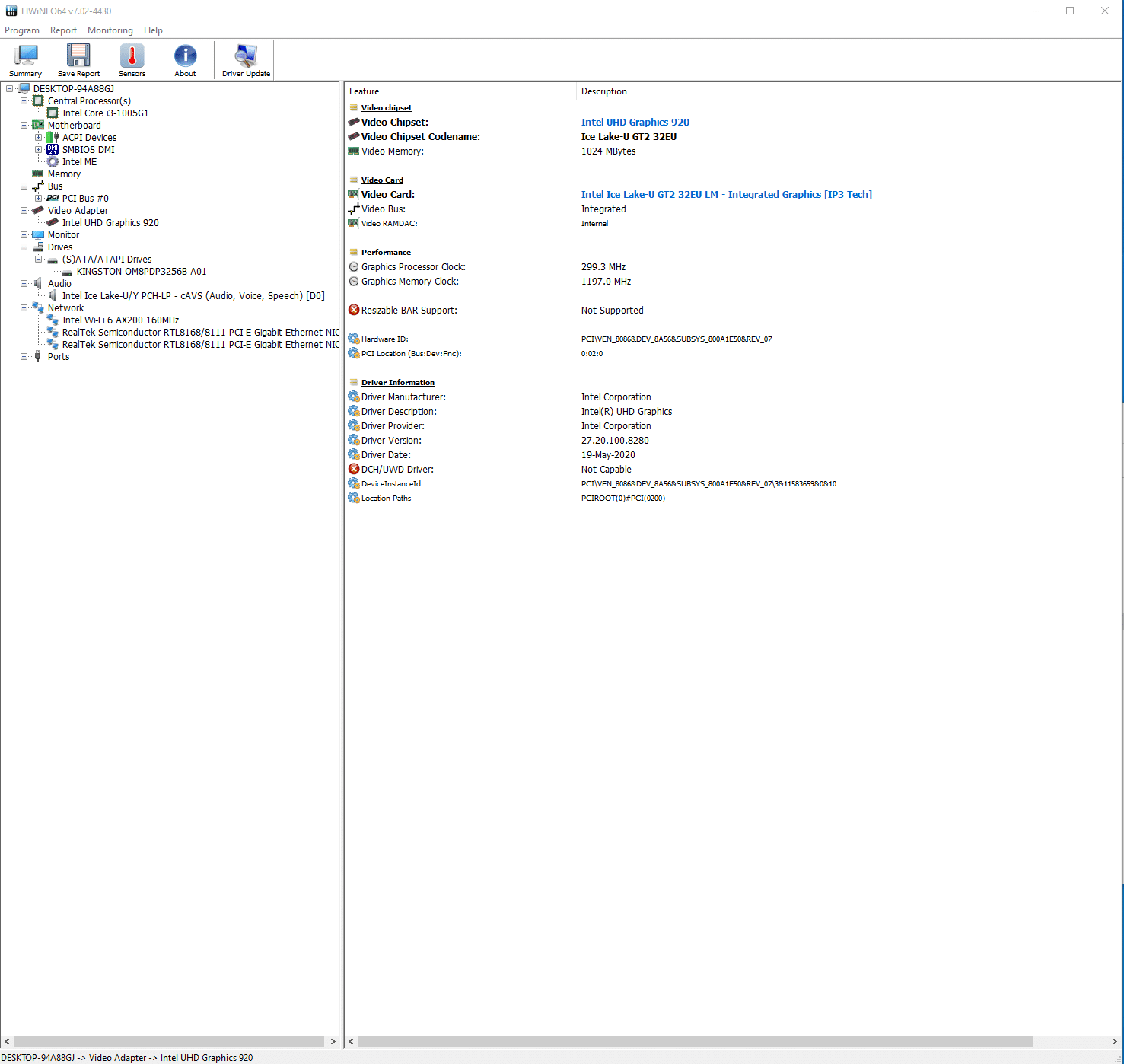Viewport: 1124px width, 1064px height.
Task: Click the left pane's scroll-right arrow
Action: pyautogui.click(x=333, y=1041)
